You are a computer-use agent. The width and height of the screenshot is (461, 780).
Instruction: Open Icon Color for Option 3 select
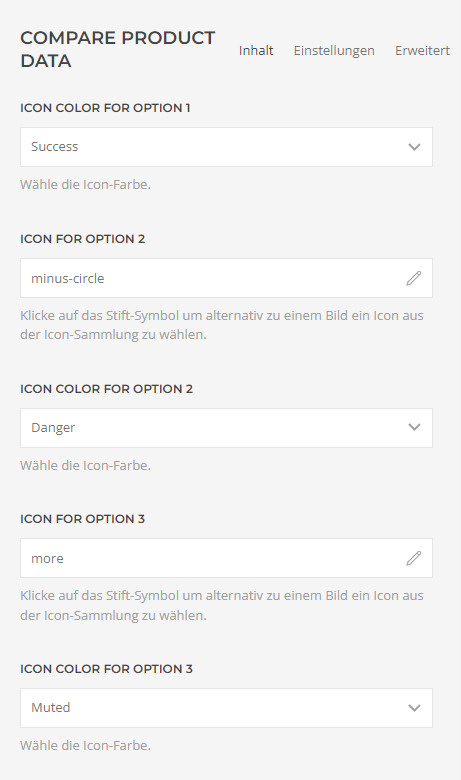[226, 708]
